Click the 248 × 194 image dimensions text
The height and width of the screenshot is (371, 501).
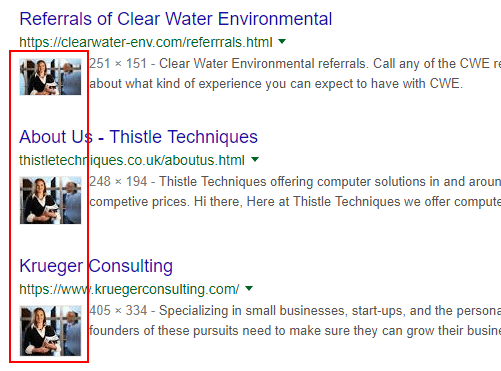118,182
